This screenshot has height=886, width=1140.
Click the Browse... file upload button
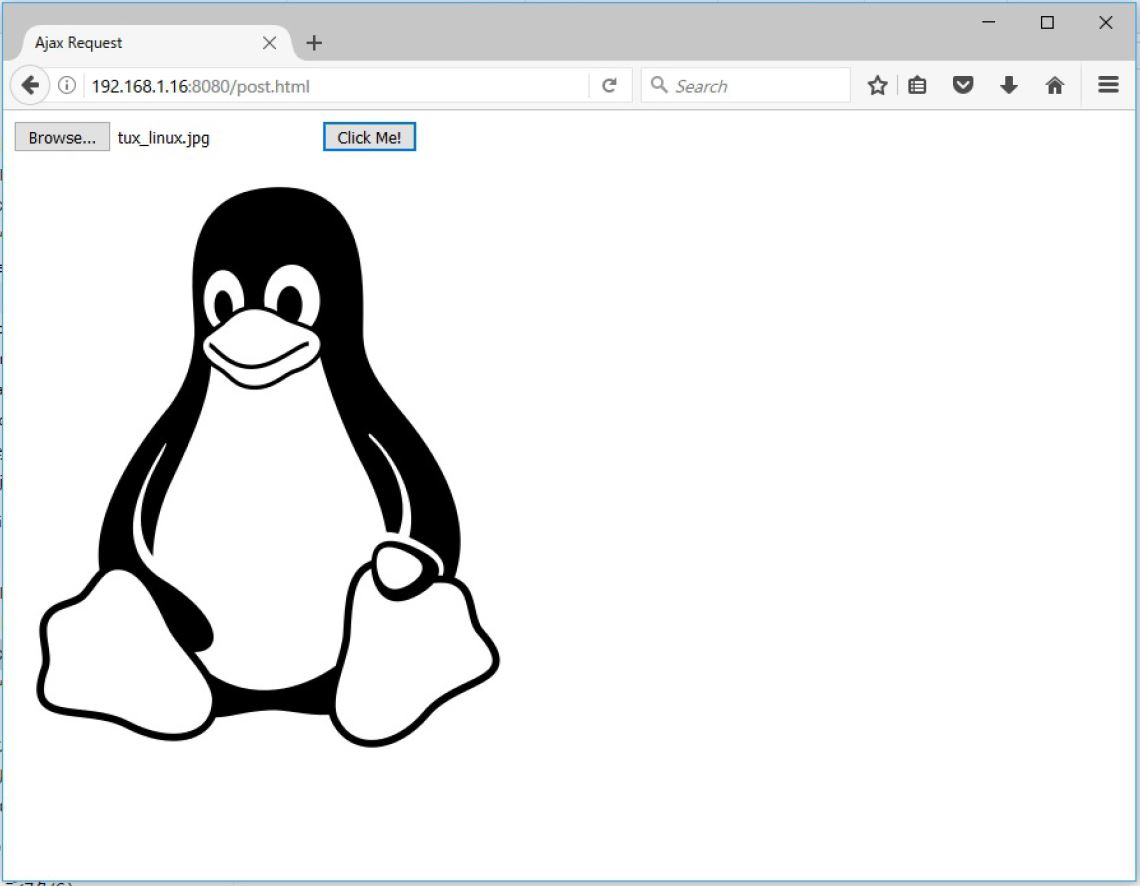point(61,137)
